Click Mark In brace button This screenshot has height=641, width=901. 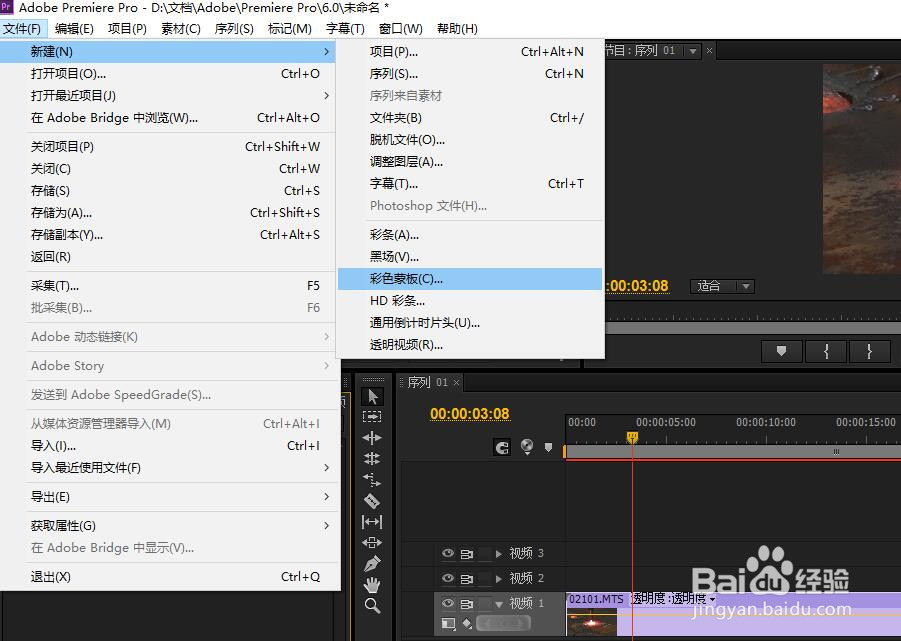826,351
